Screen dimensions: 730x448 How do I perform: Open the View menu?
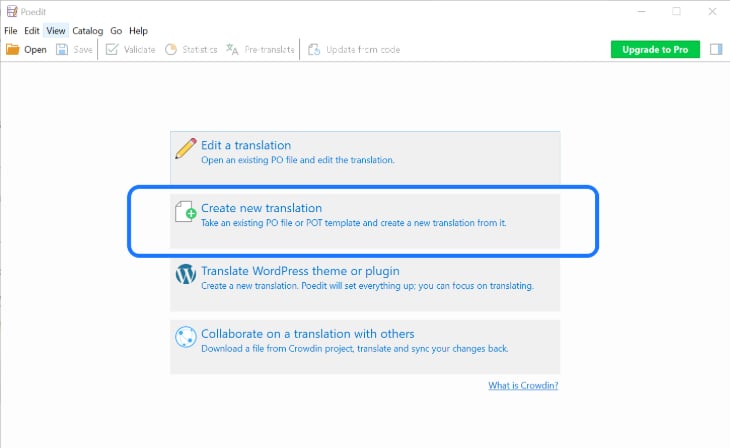(56, 31)
